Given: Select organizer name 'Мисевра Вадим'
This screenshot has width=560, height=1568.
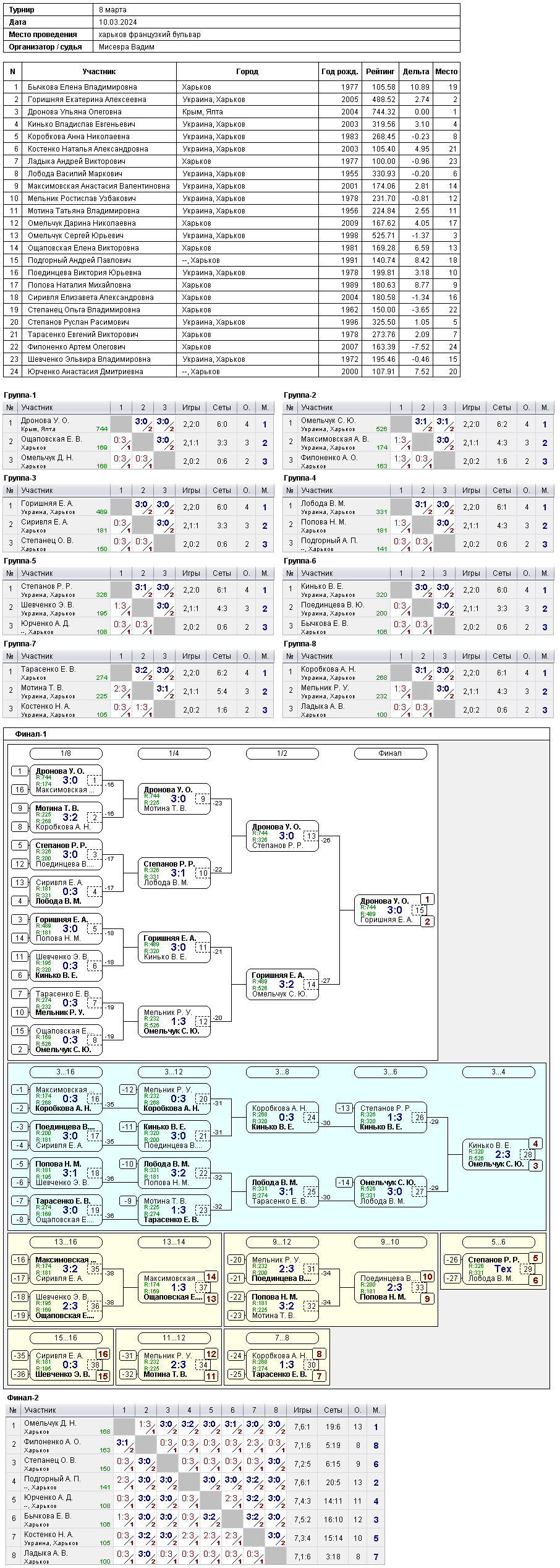Looking at the screenshot, I should coord(127,47).
